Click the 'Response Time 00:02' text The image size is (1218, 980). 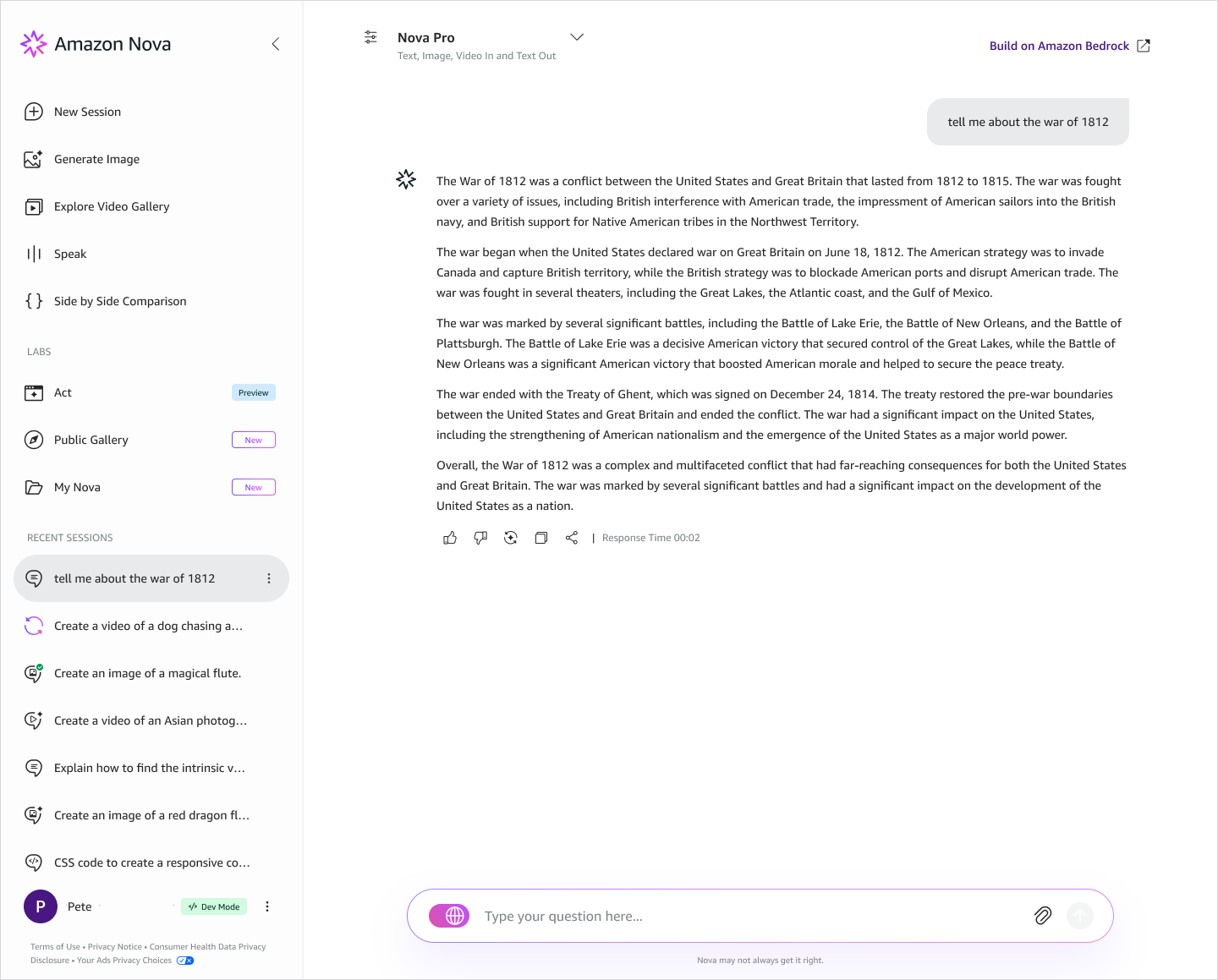click(x=651, y=538)
